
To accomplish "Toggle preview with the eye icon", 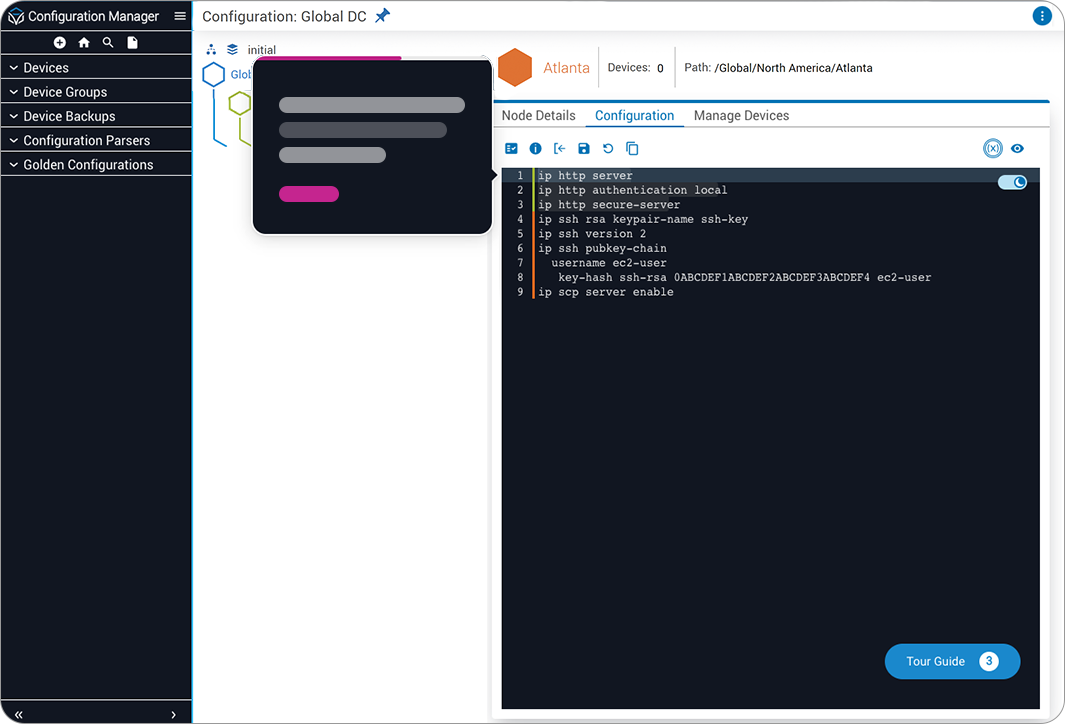I will coord(1018,148).
